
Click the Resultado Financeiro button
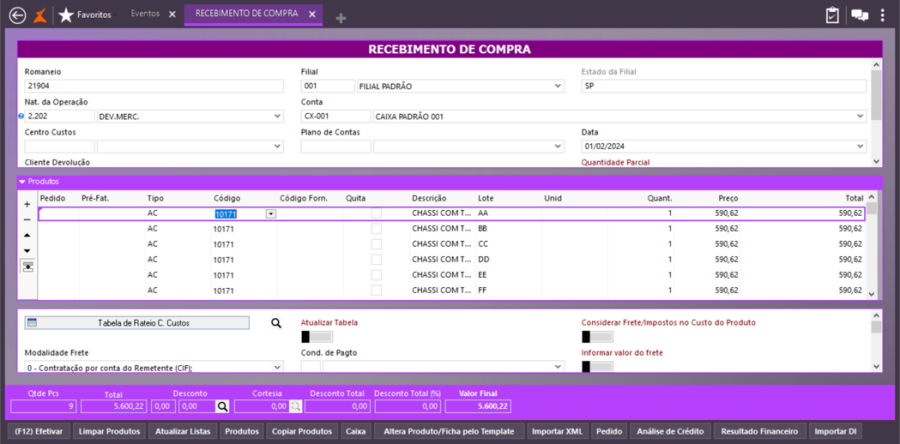tap(759, 431)
